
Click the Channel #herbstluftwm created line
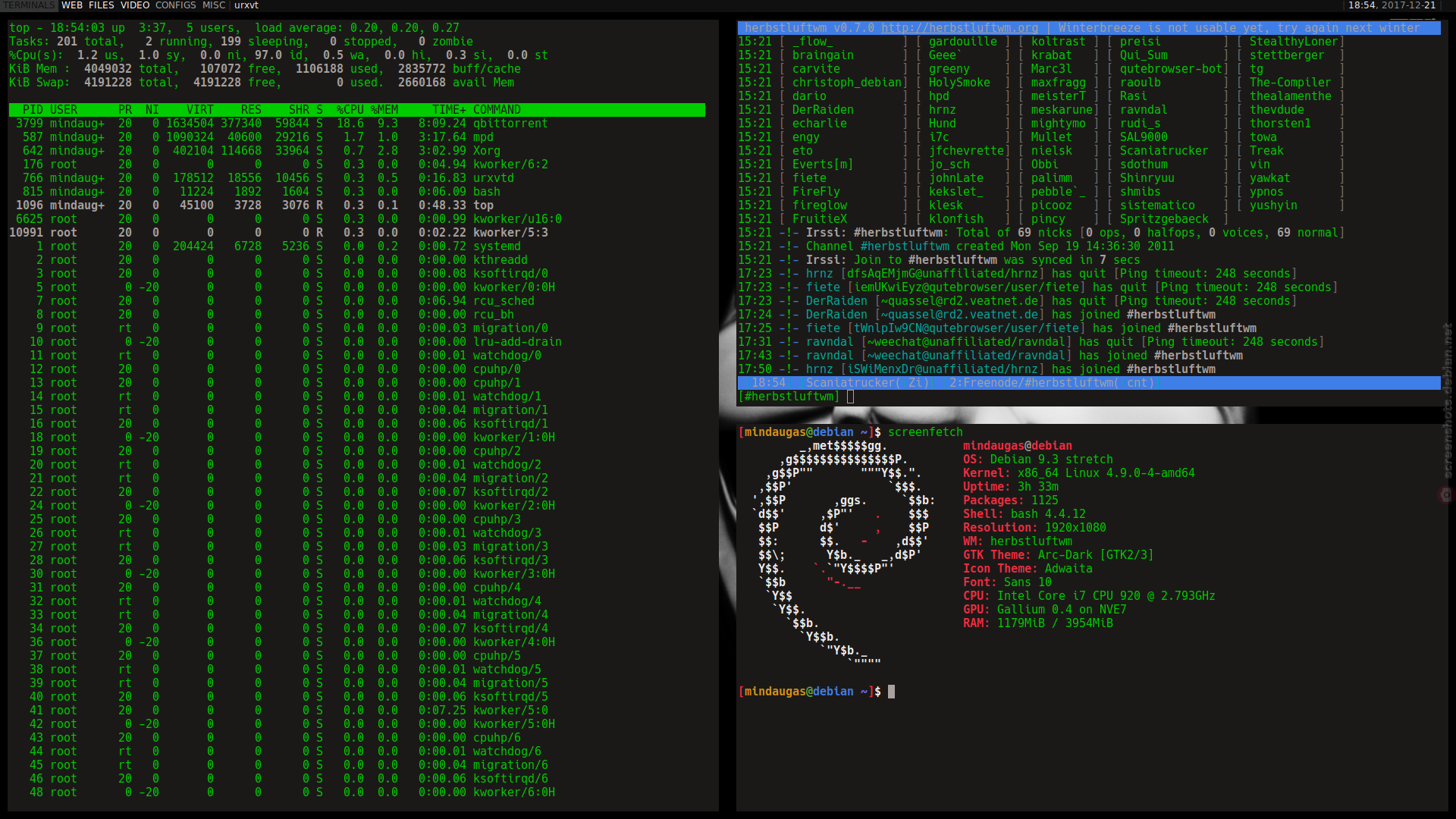pyautogui.click(x=956, y=246)
